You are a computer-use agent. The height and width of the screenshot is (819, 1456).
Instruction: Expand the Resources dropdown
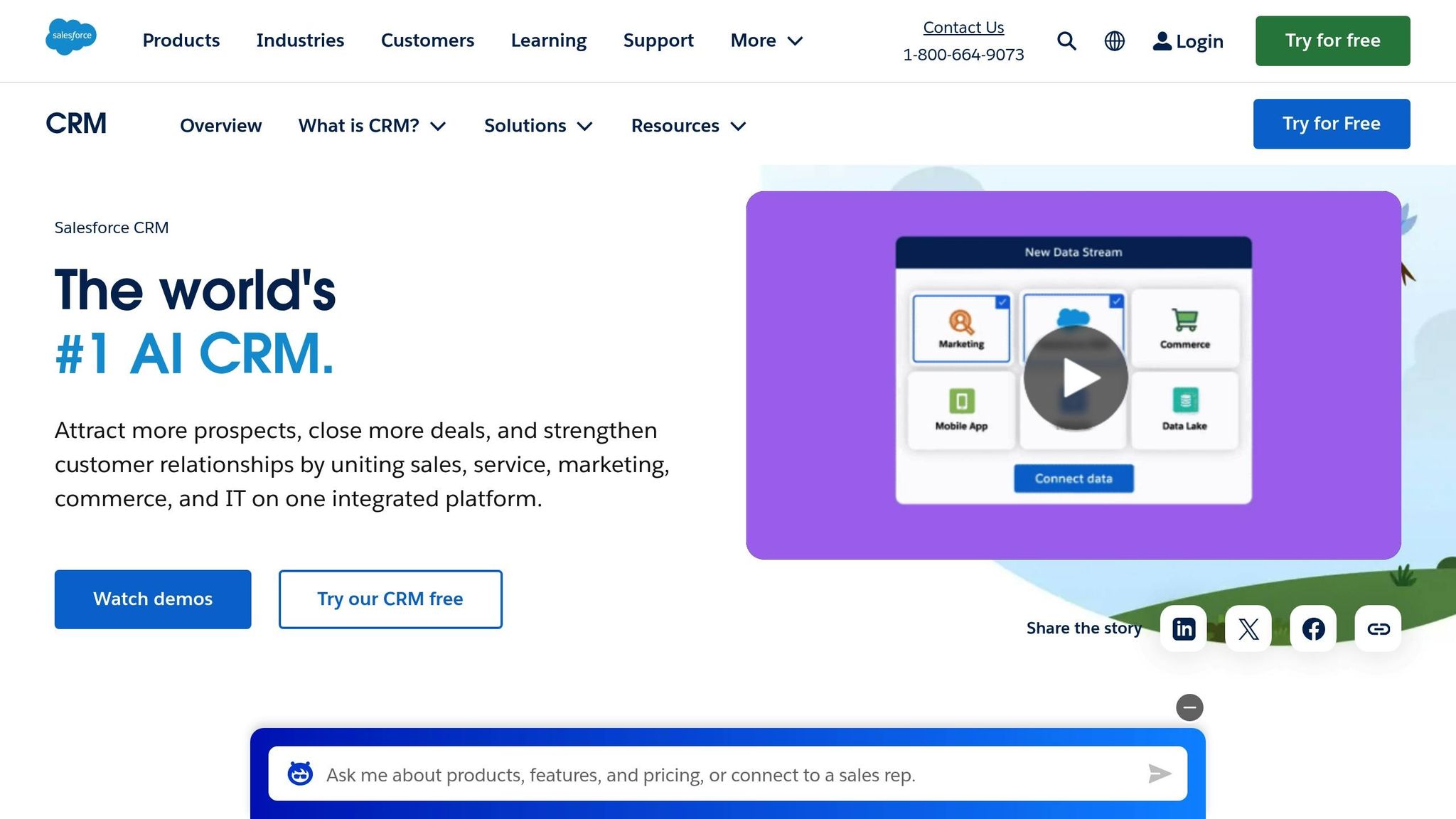click(688, 126)
